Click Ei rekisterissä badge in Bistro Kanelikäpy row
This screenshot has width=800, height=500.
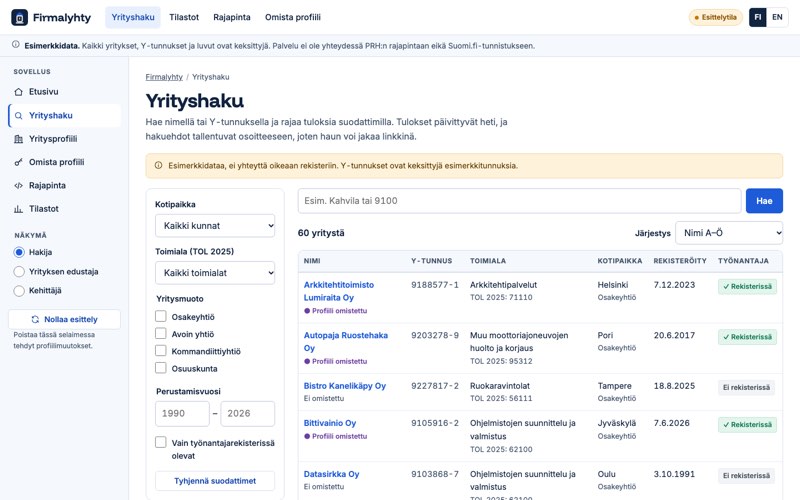746,387
